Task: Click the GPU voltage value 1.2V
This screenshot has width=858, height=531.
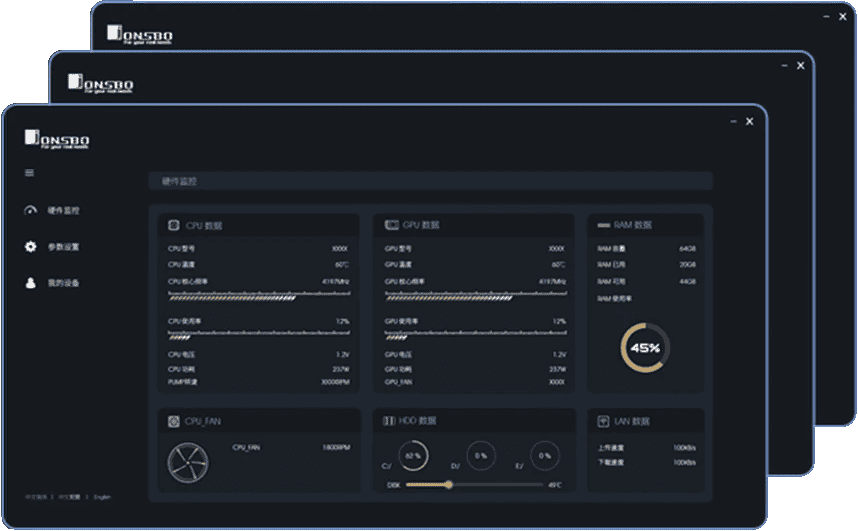Action: pos(559,355)
